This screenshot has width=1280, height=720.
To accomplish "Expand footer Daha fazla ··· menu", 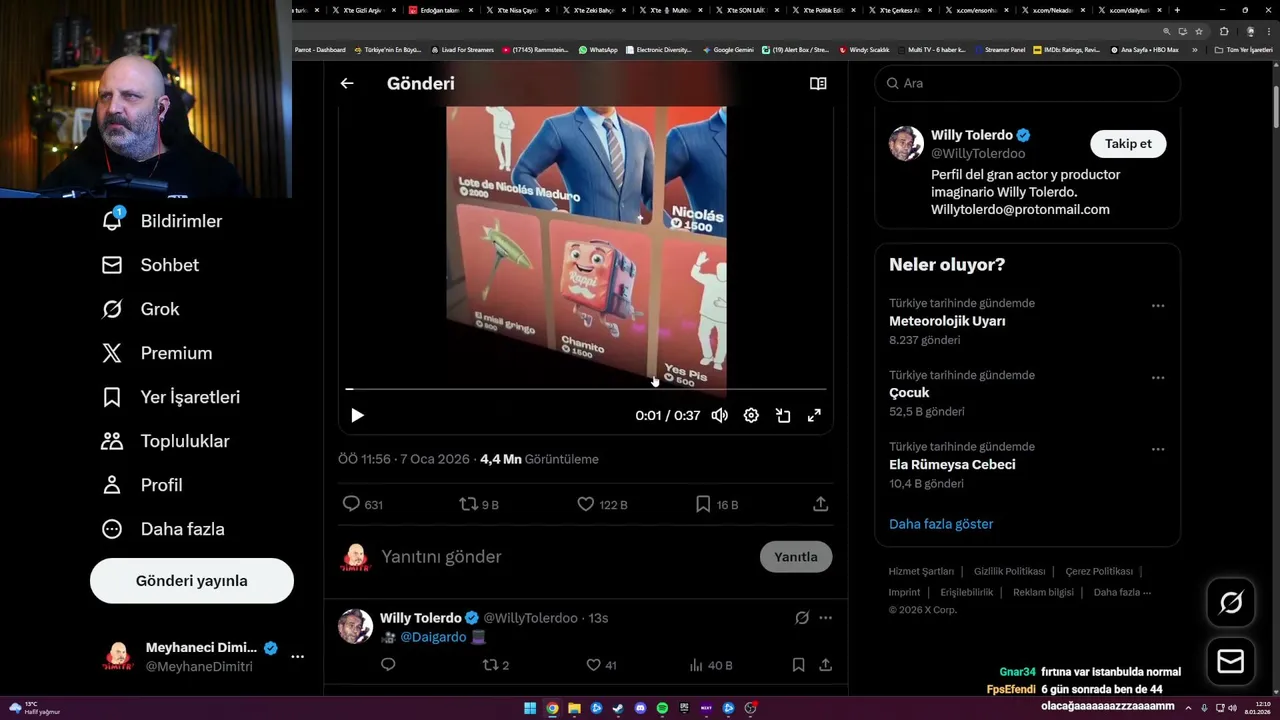I will [1122, 592].
